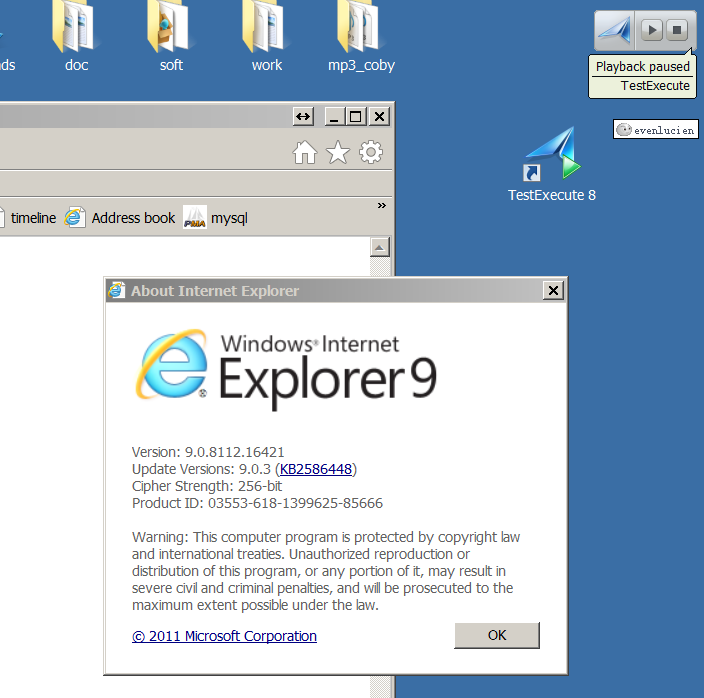The height and width of the screenshot is (698, 704).
Task: Click the Cipher Strength: 256-bit text
Action: coord(207,486)
